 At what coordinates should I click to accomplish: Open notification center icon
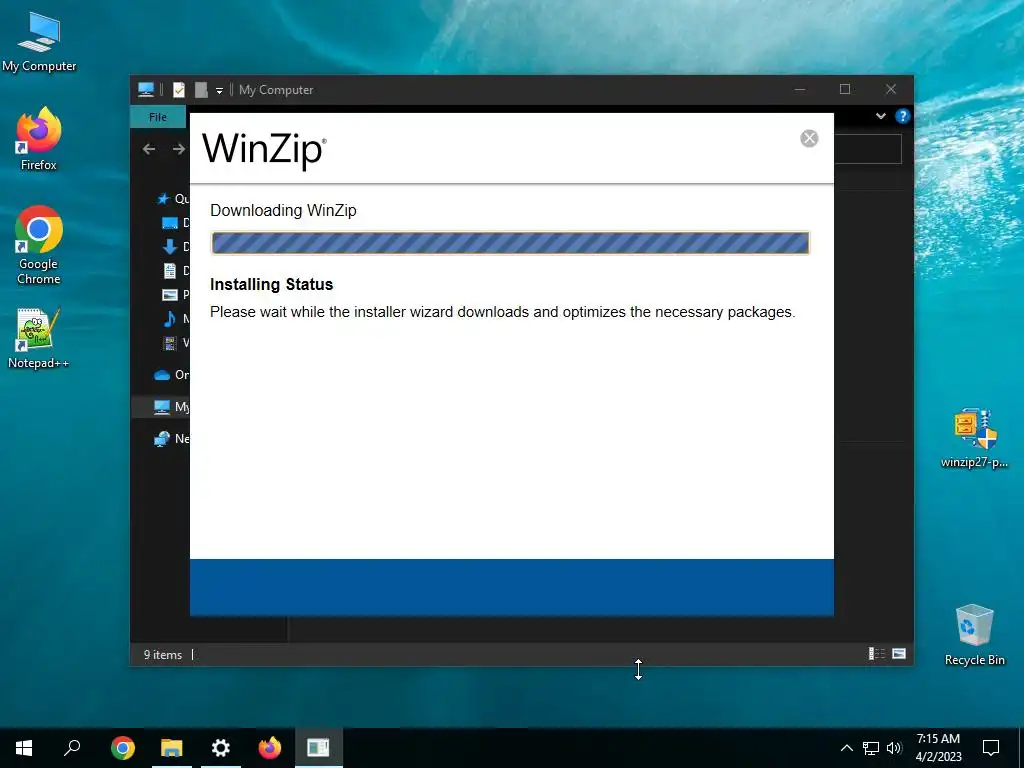tap(991, 748)
